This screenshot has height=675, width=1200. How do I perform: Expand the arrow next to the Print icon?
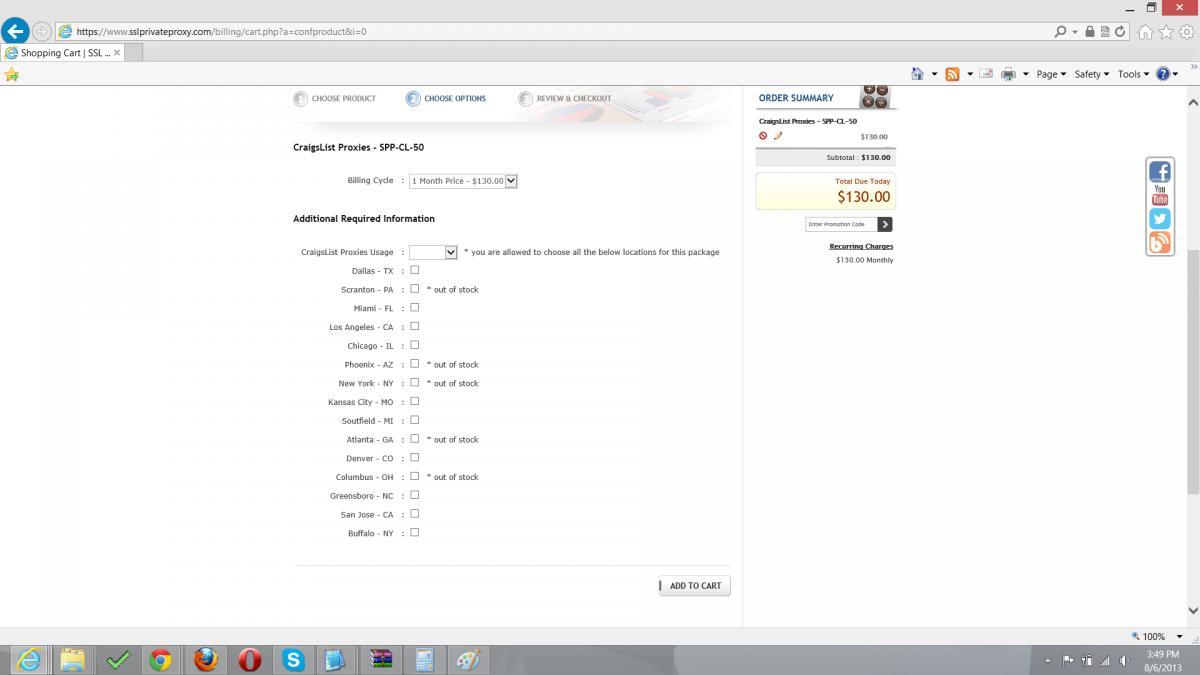1025,74
